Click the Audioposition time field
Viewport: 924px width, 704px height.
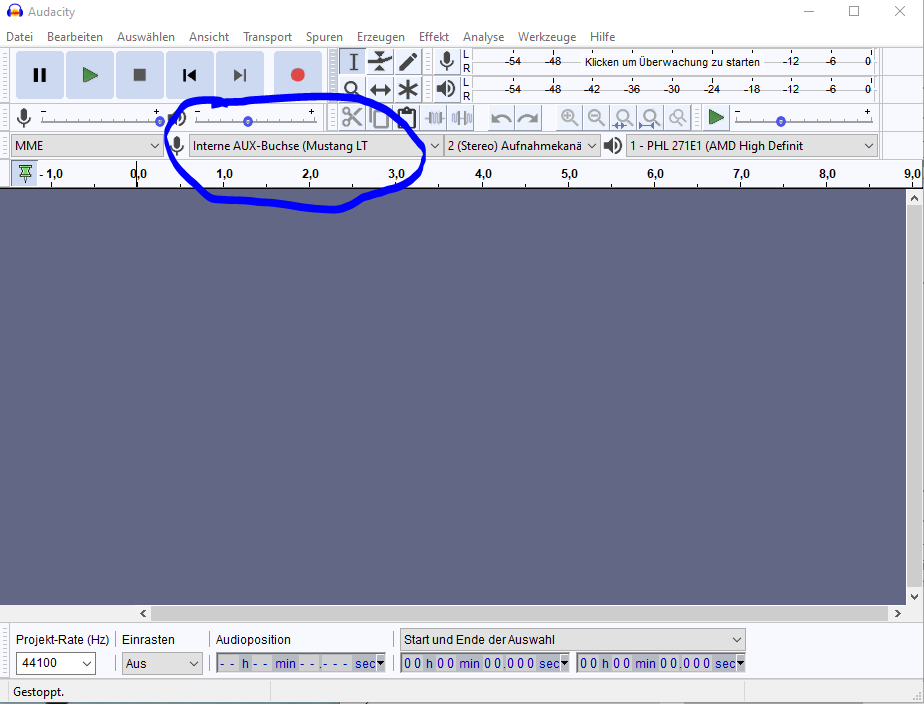301,663
